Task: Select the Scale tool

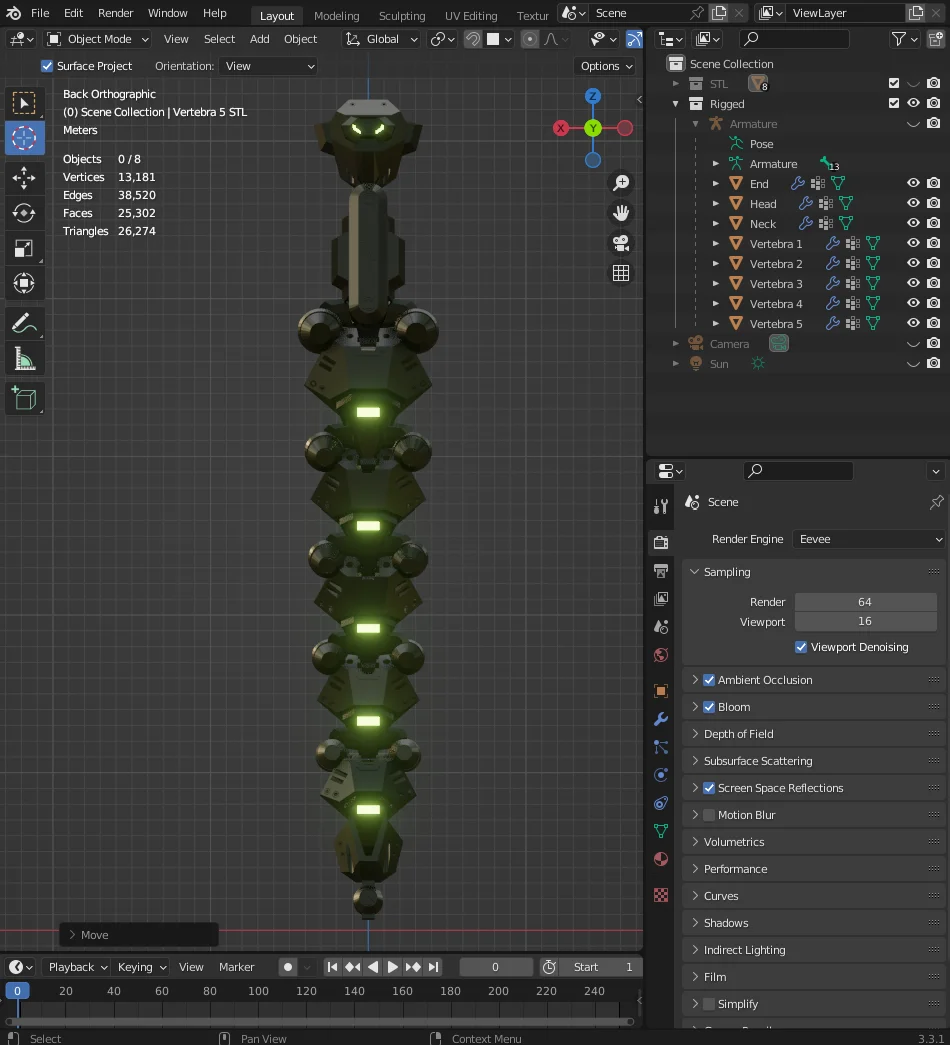Action: (x=25, y=248)
